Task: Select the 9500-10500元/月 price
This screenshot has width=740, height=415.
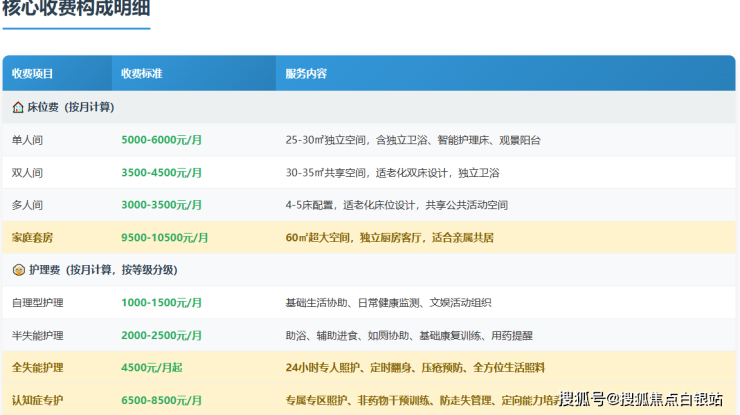Action: [x=165, y=238]
